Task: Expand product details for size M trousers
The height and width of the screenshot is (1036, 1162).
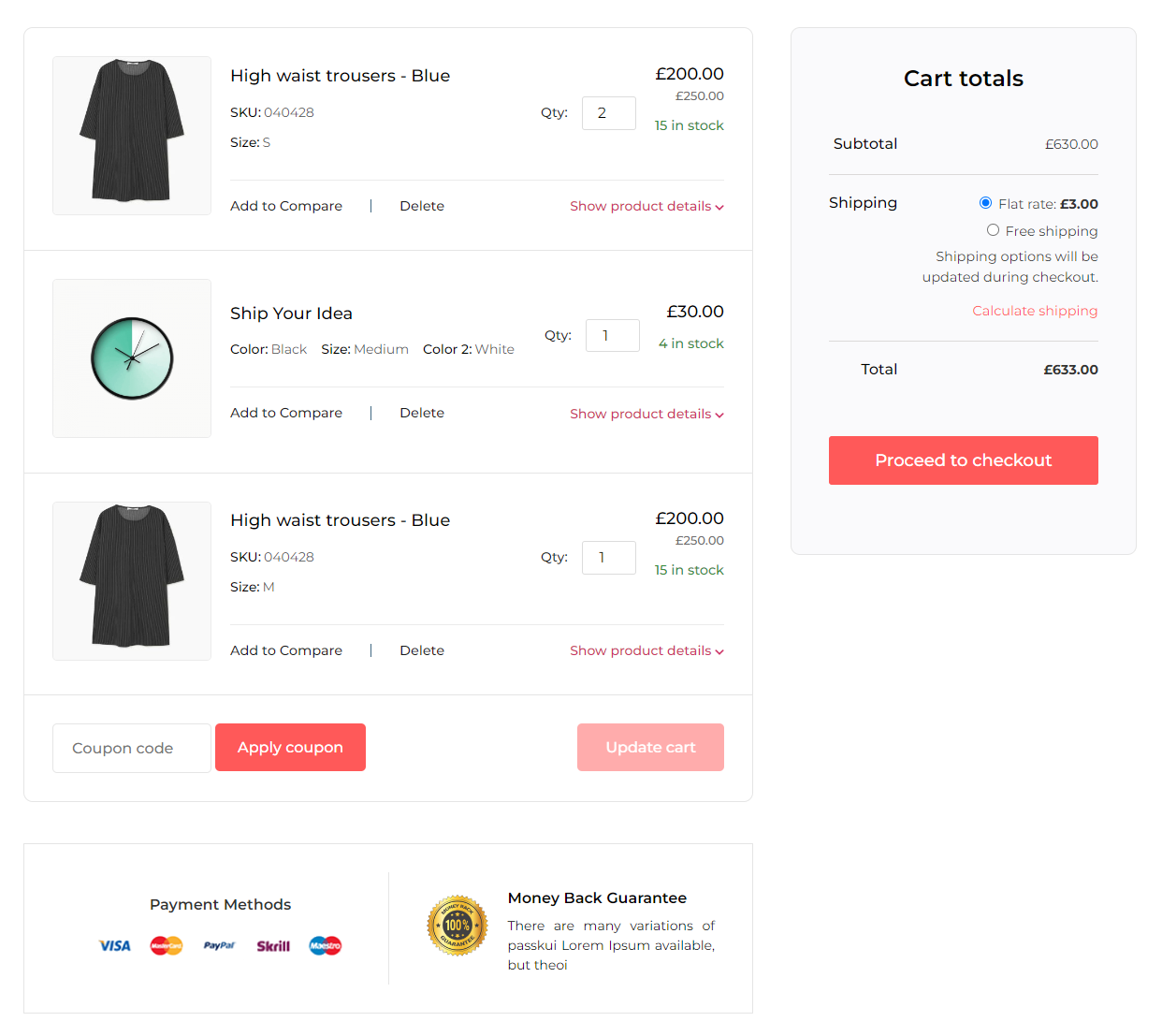Action: 646,651
